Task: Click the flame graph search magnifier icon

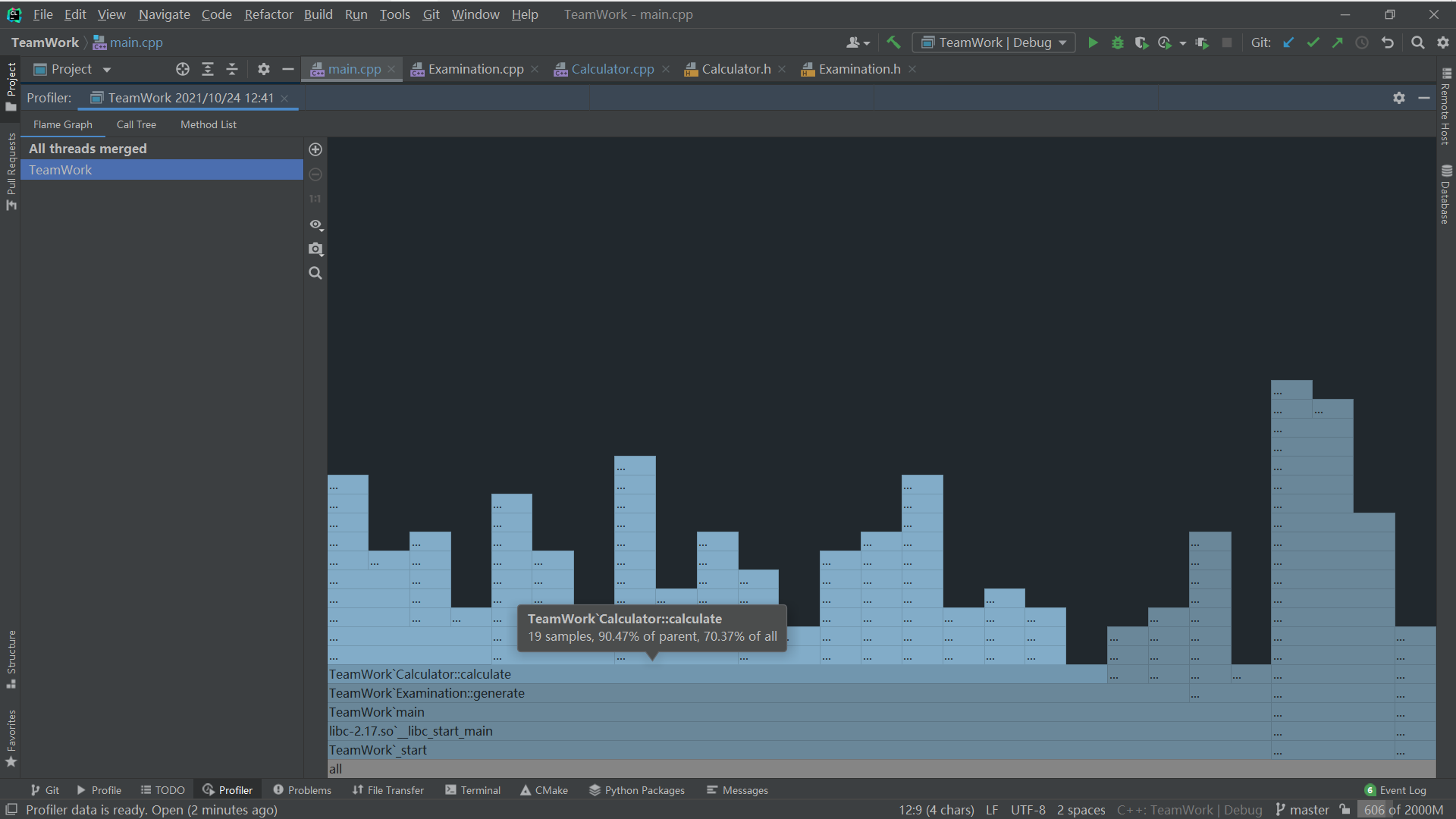Action: coord(315,273)
